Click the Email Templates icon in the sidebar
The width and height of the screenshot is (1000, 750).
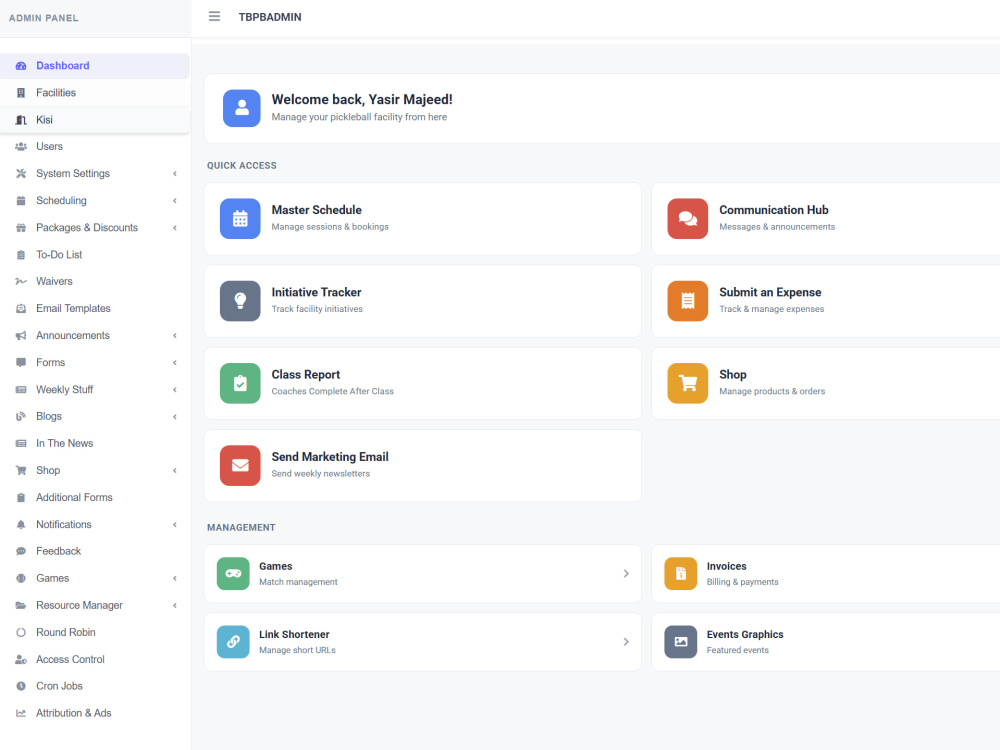click(x=21, y=309)
